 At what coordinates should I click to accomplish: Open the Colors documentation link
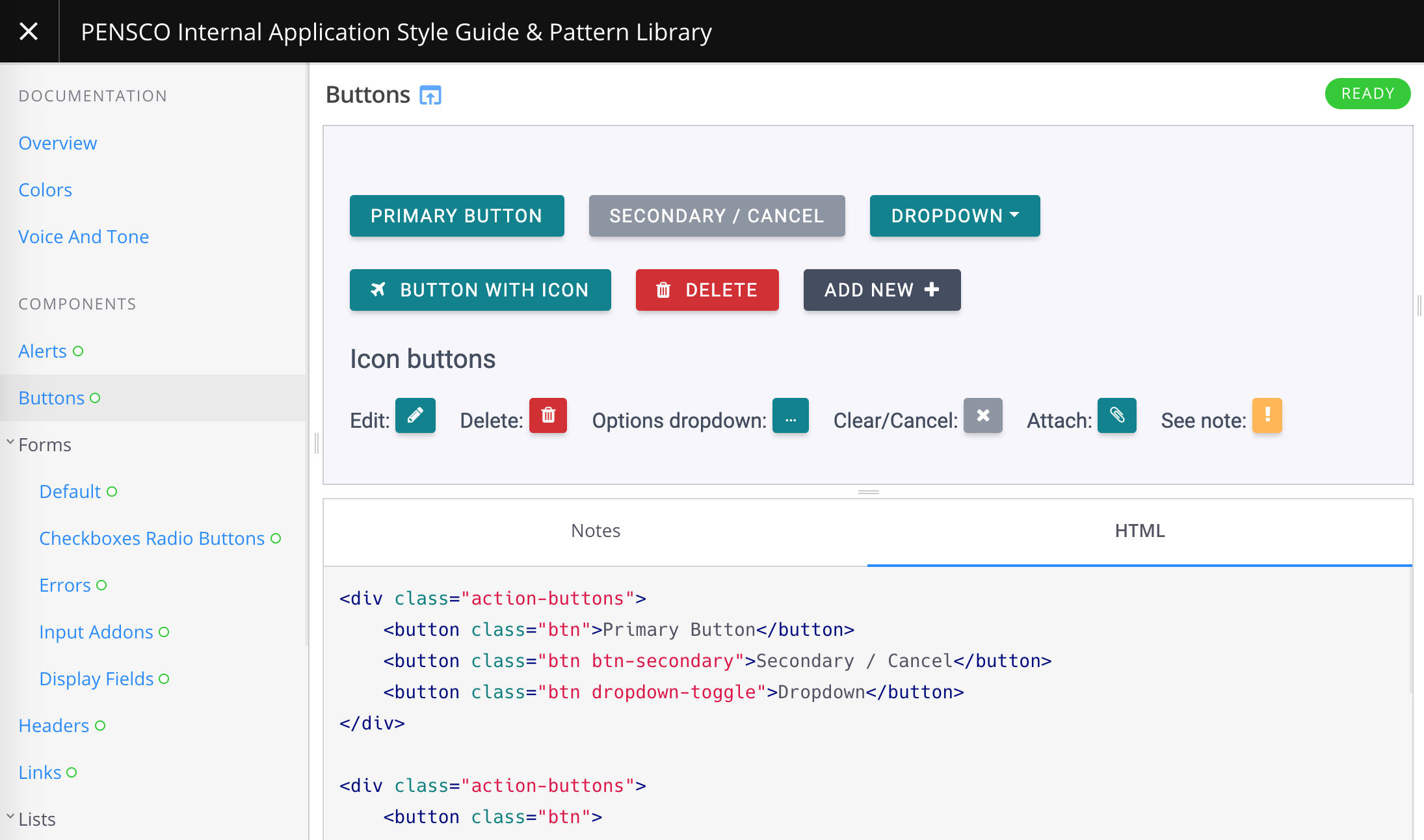pos(46,190)
